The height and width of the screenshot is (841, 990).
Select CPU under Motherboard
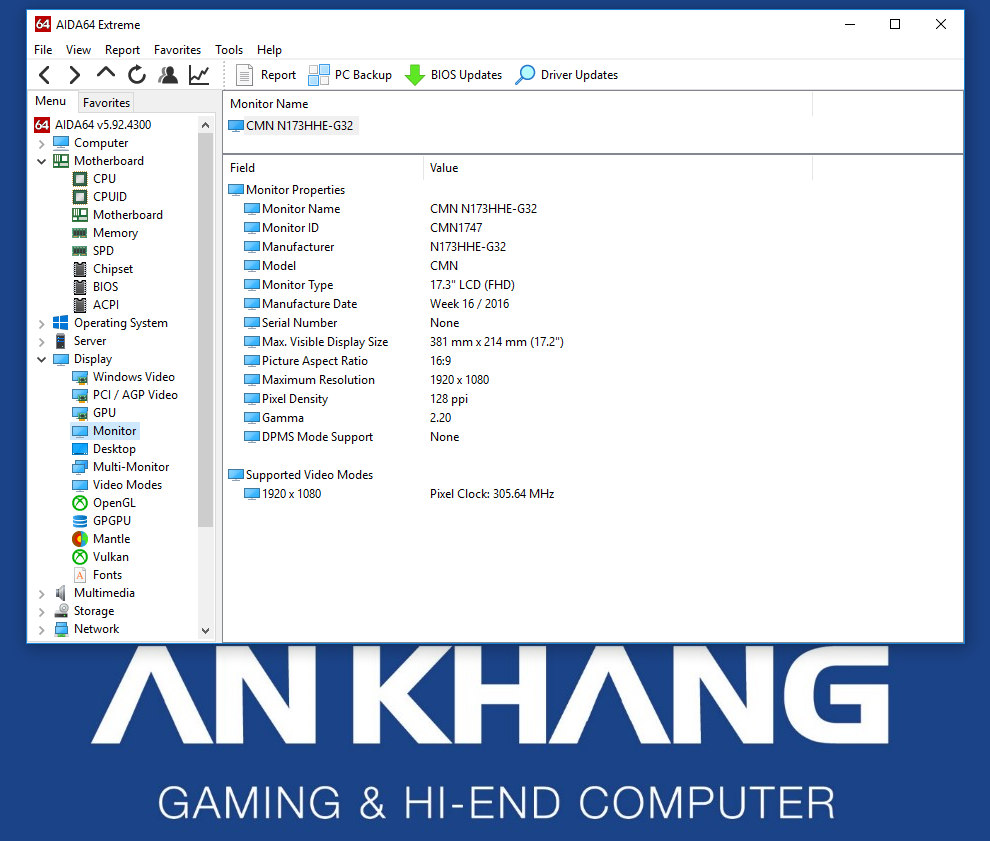click(95, 179)
